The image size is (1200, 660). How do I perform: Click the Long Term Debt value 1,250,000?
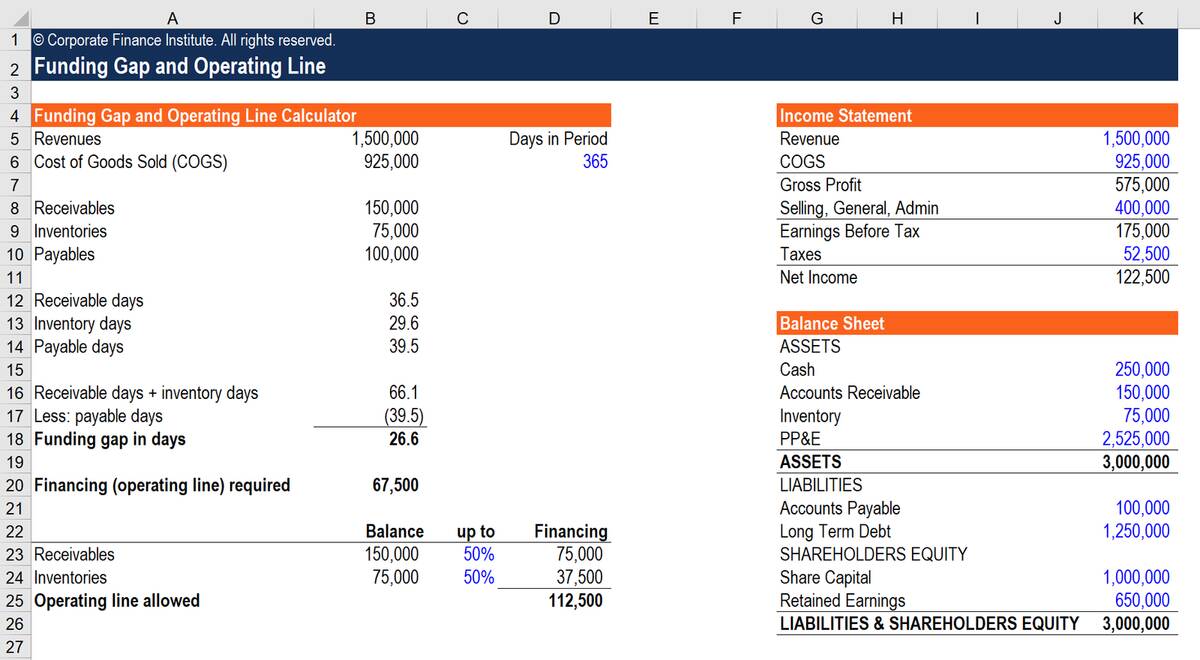click(x=1136, y=531)
